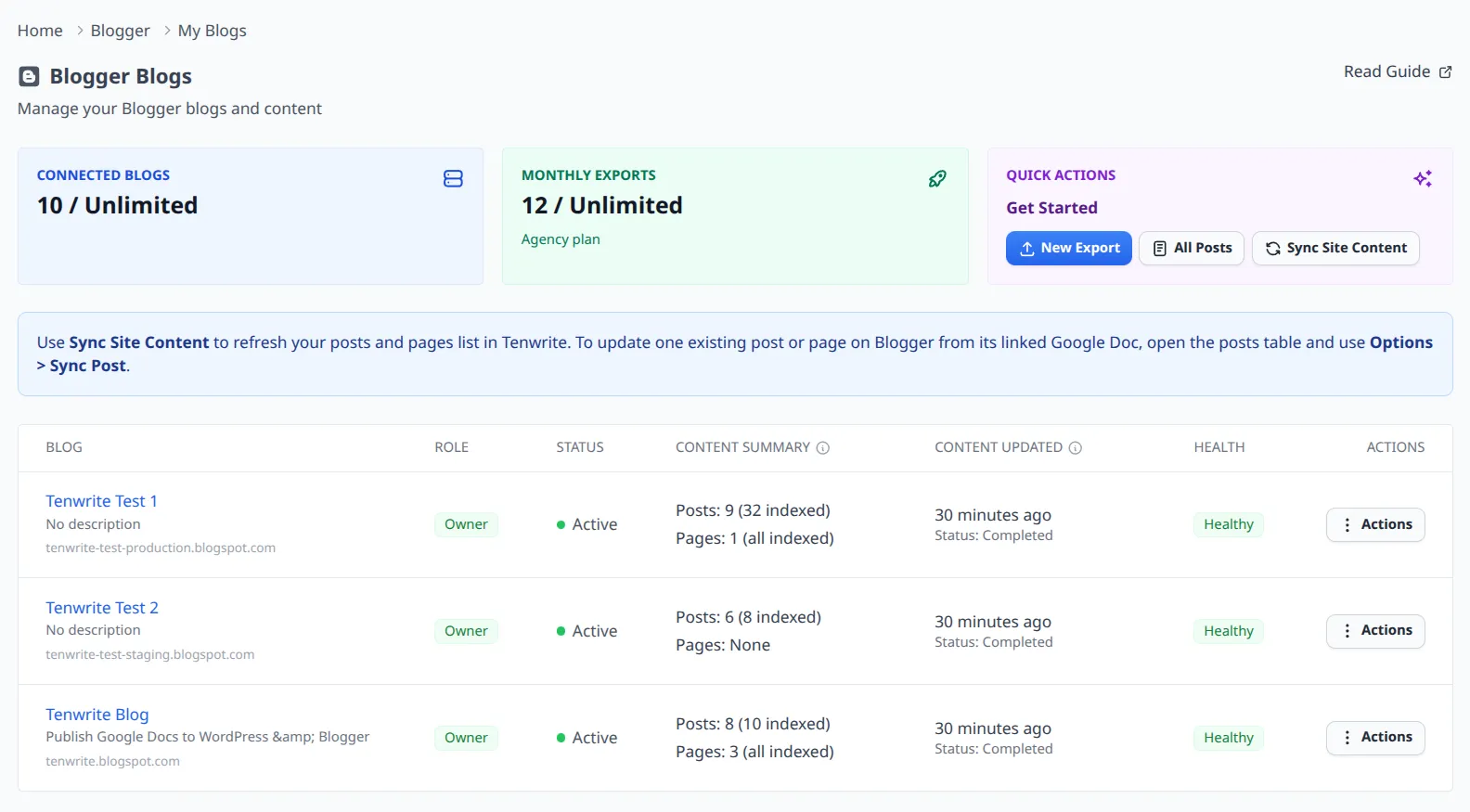Click 'Posts: 6 (8 indexed)' text
The image size is (1470, 812).
[x=748, y=617]
